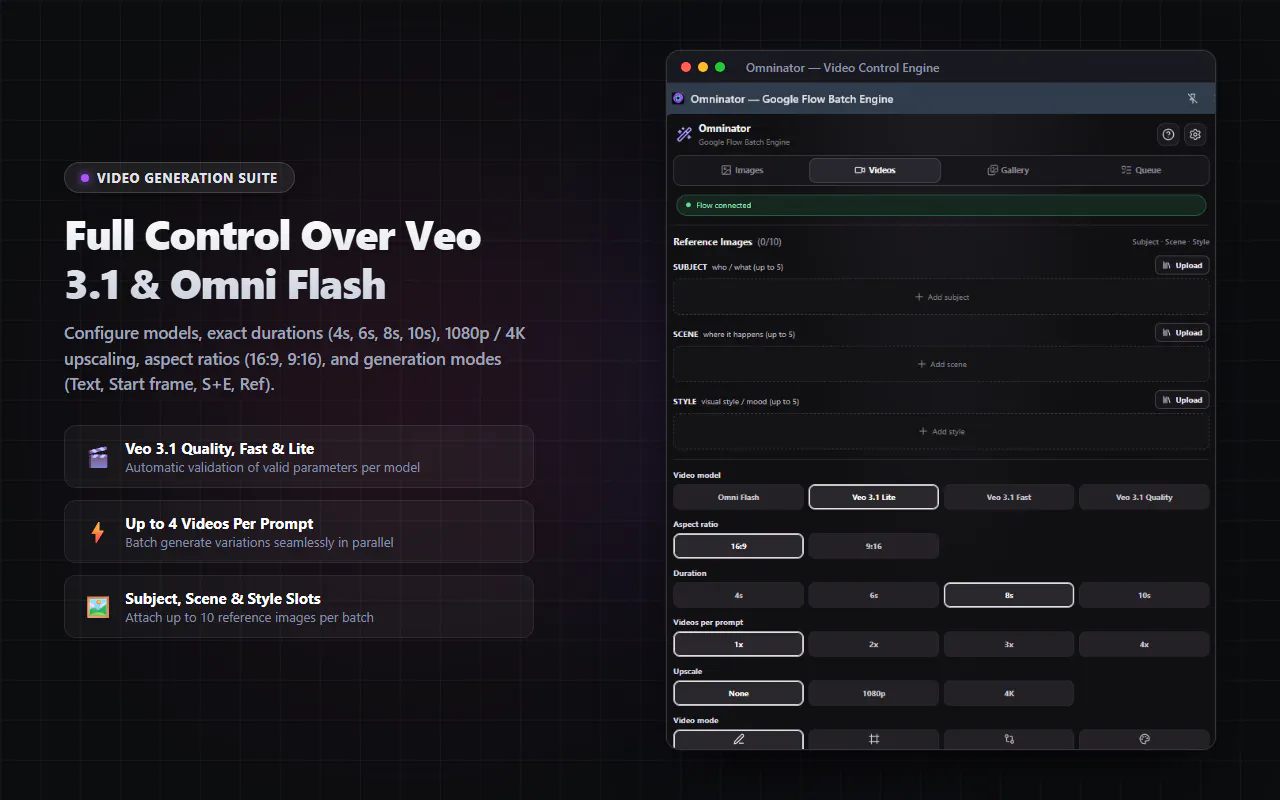Image resolution: width=1280 pixels, height=800 pixels.
Task: Minimize the Omninator window with the yellow button
Action: coord(703,67)
